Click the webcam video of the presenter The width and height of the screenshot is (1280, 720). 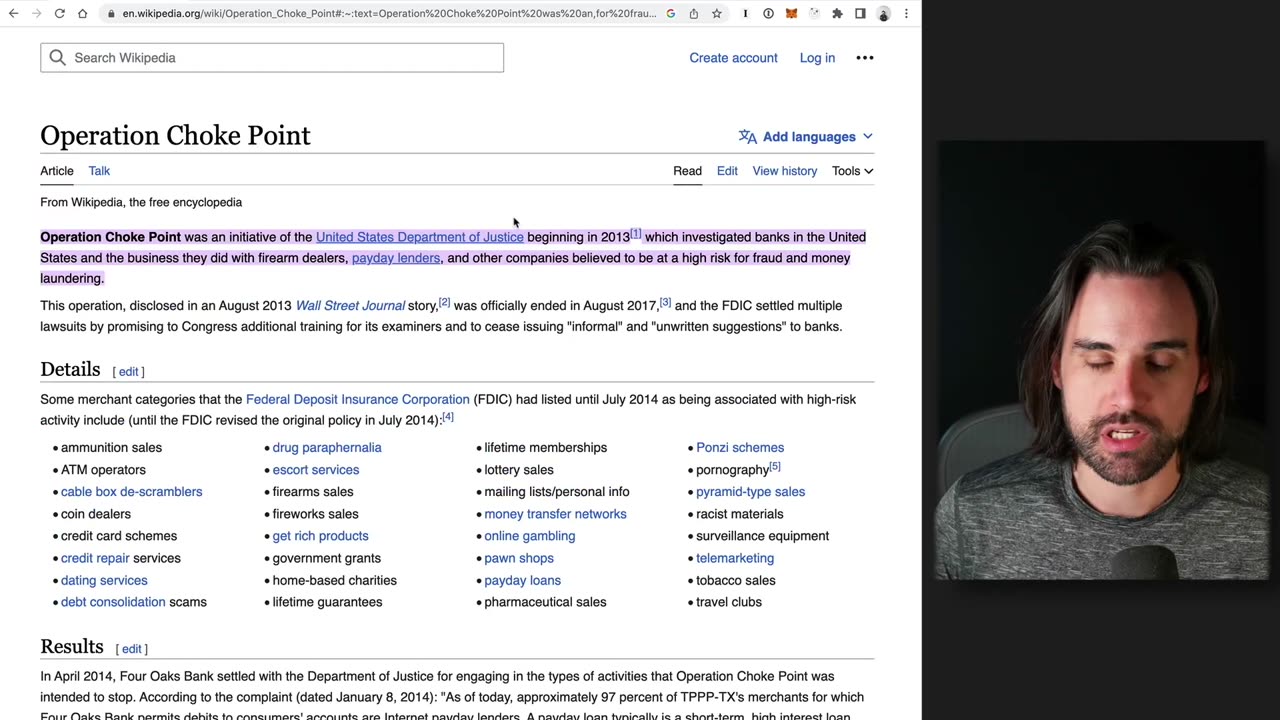1101,360
